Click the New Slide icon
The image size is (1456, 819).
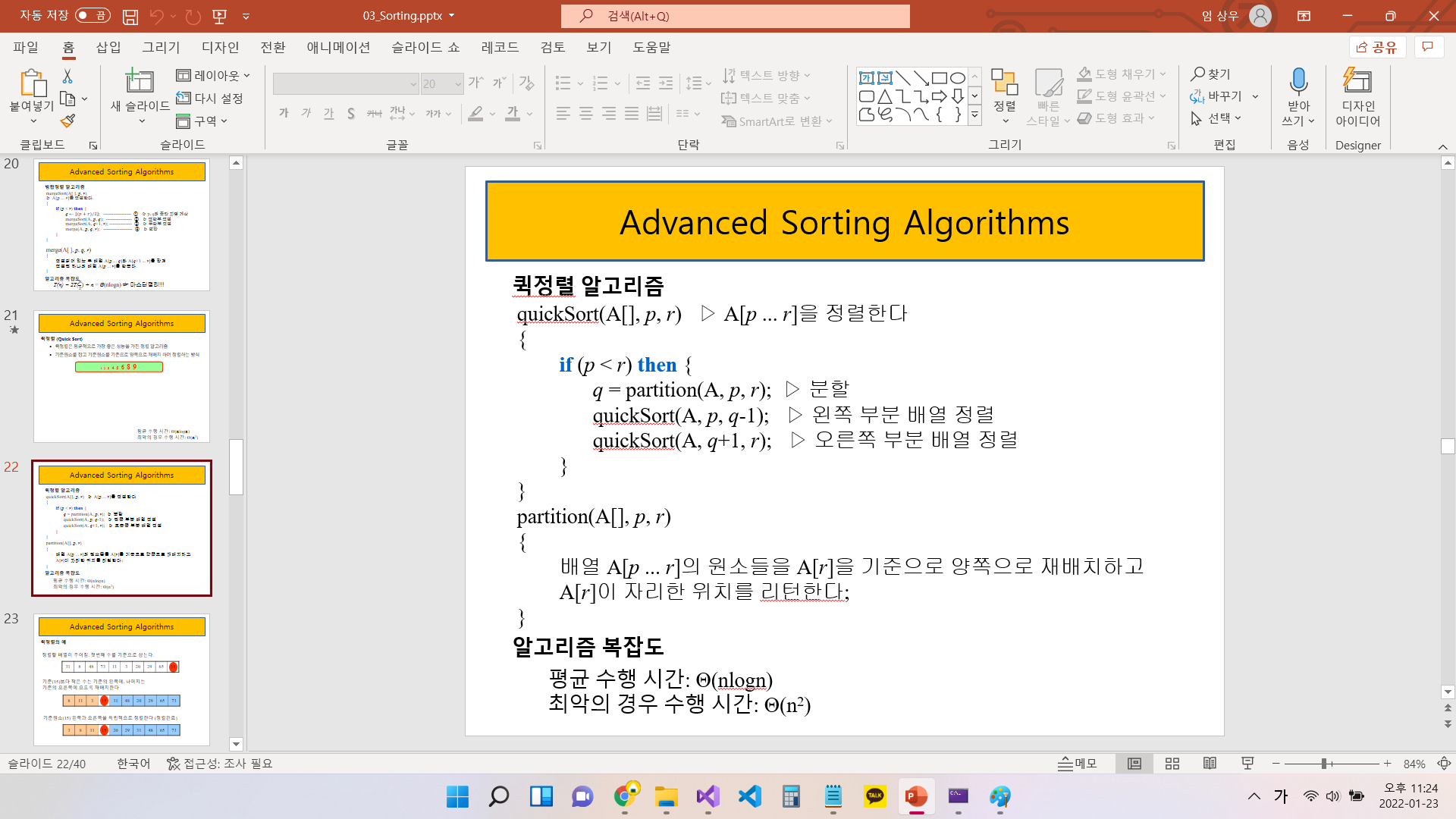tap(140, 80)
